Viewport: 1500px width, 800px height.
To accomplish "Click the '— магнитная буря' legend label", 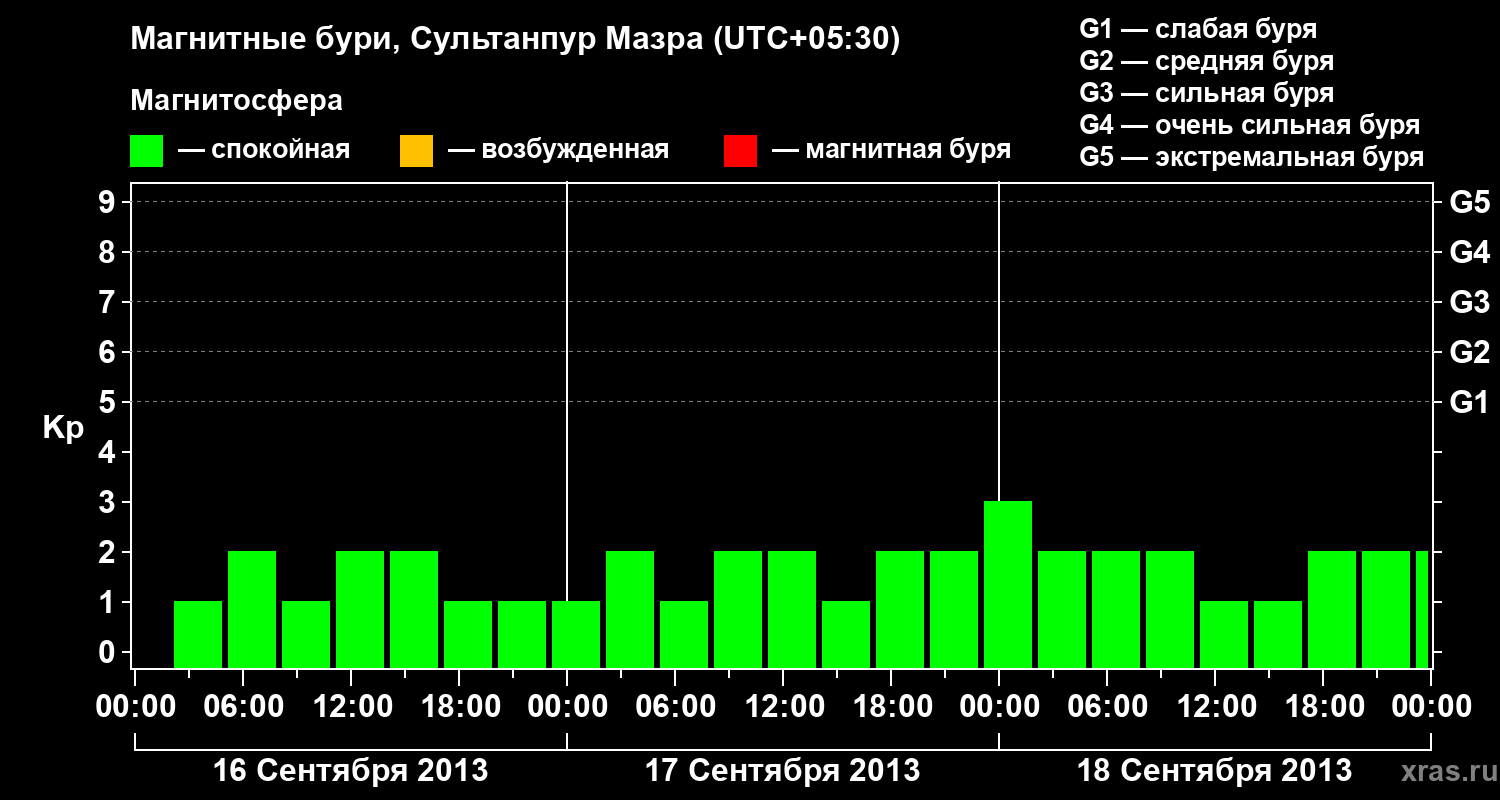I will [891, 150].
